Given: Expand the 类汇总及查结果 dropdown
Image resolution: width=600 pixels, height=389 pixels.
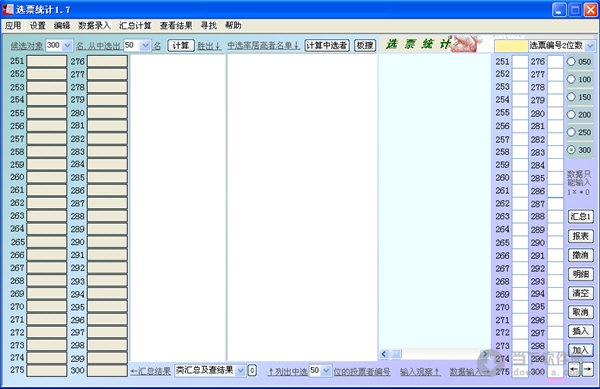Looking at the screenshot, I should pos(240,371).
